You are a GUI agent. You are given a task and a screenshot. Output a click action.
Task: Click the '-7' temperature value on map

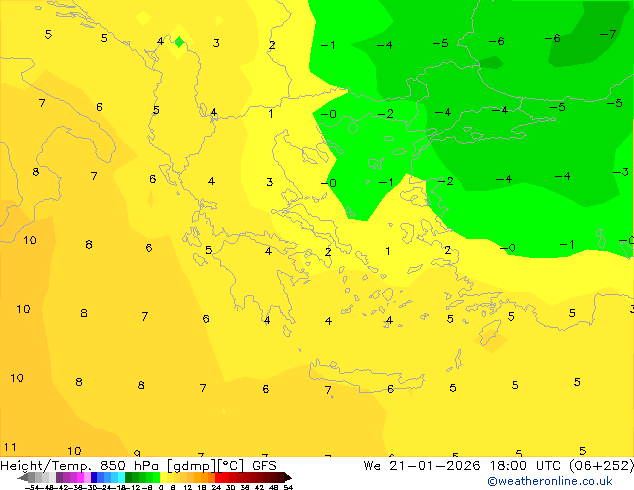tap(608, 34)
